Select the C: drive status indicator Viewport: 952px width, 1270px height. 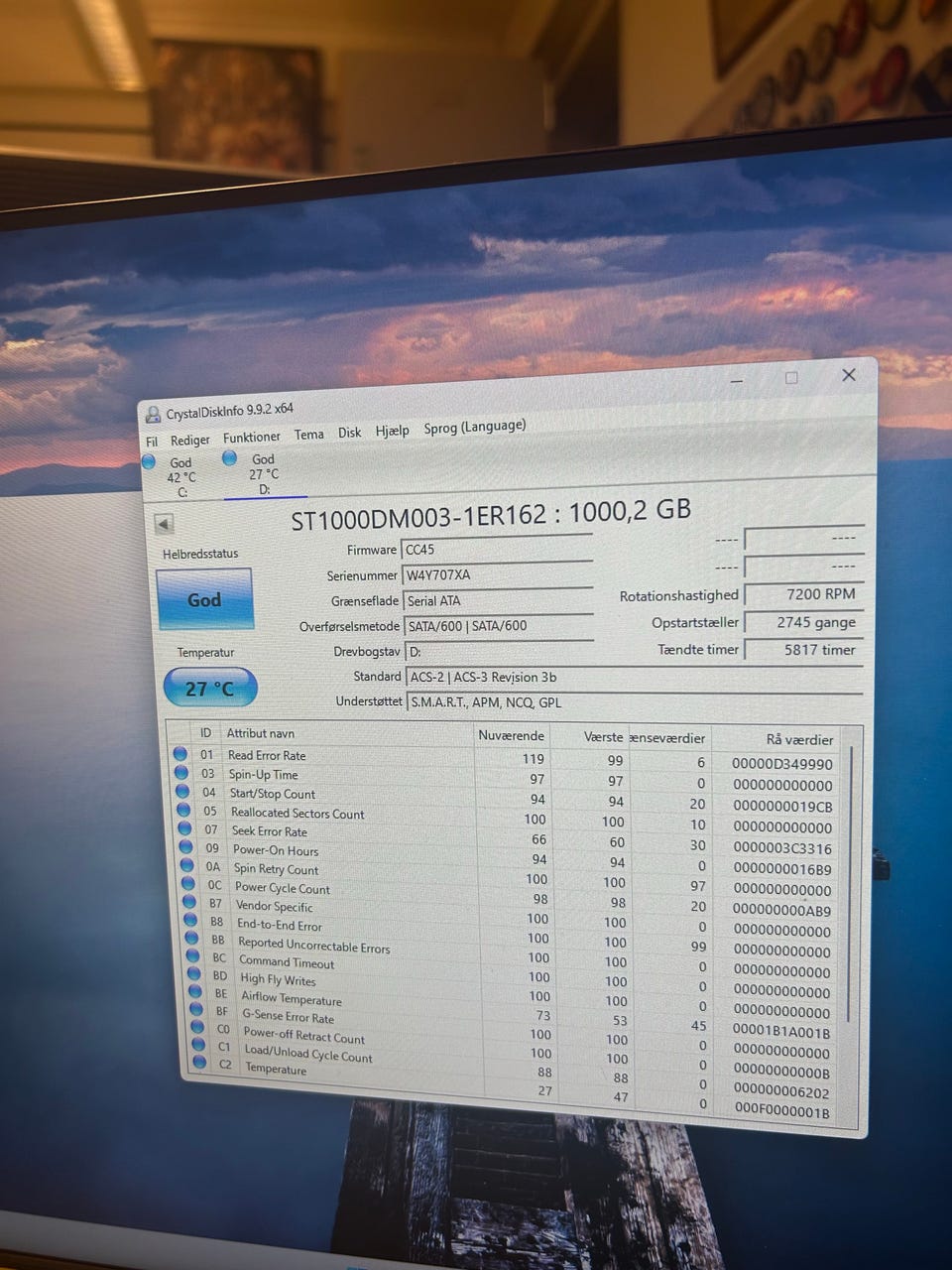tap(171, 476)
